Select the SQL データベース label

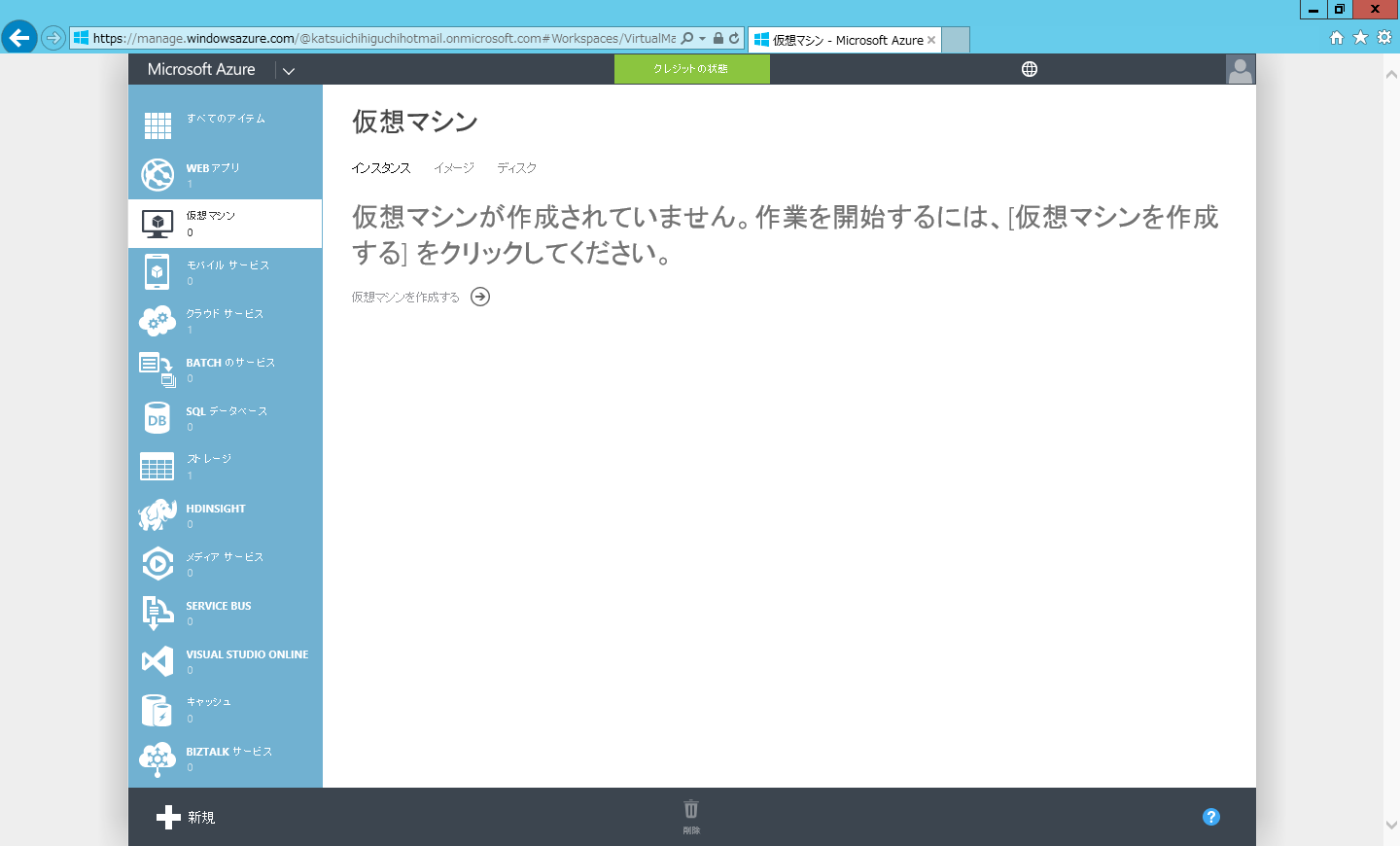227,411
